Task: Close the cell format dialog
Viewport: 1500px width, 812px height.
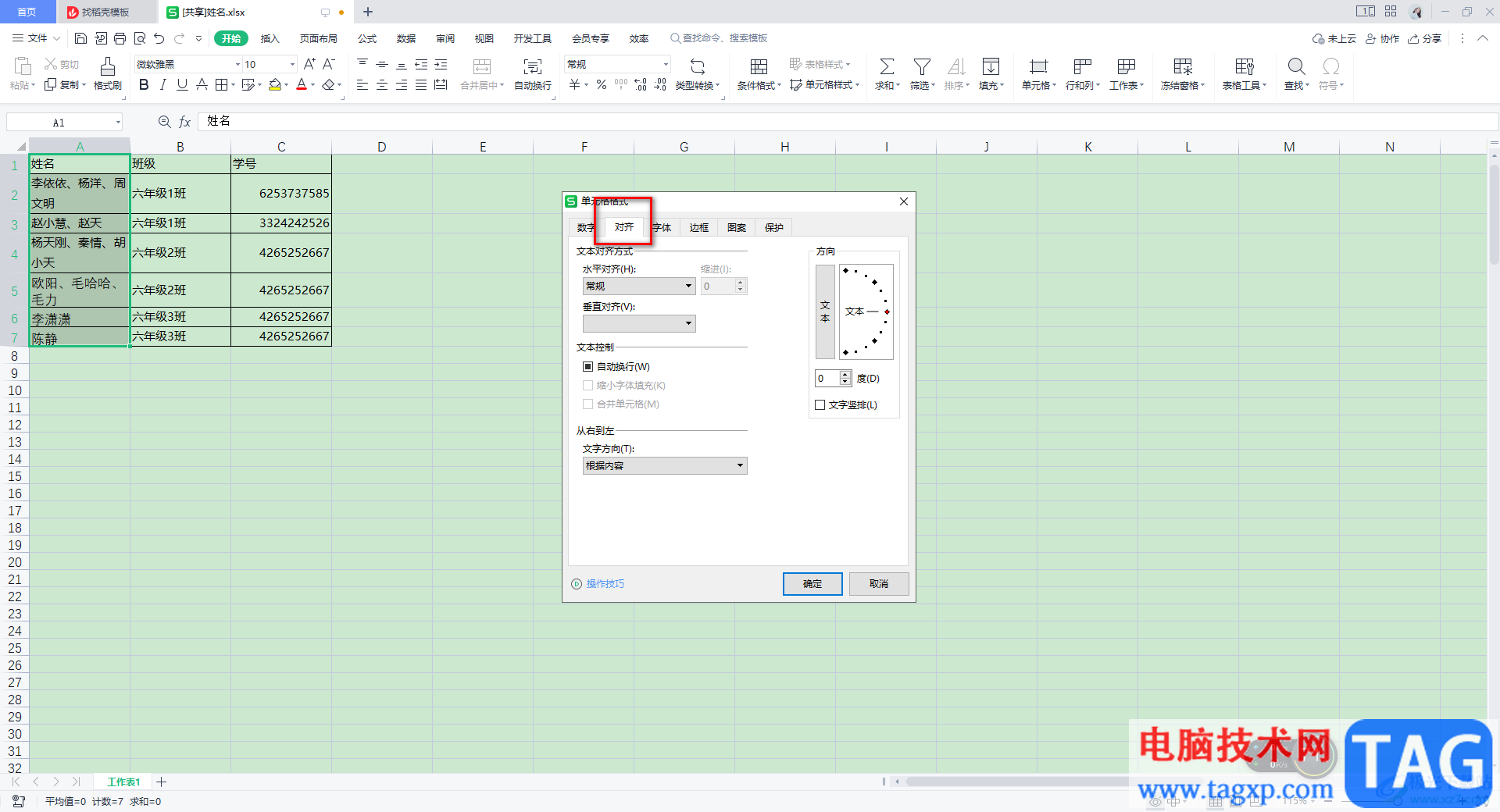Action: coord(904,201)
